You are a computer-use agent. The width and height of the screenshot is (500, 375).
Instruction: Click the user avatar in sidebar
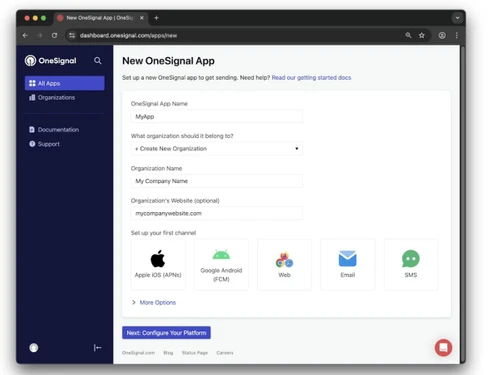[x=34, y=348]
